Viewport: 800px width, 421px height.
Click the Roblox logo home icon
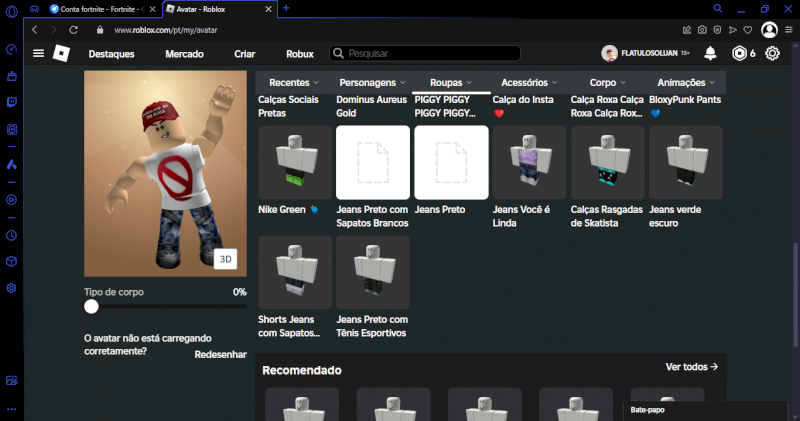point(61,53)
